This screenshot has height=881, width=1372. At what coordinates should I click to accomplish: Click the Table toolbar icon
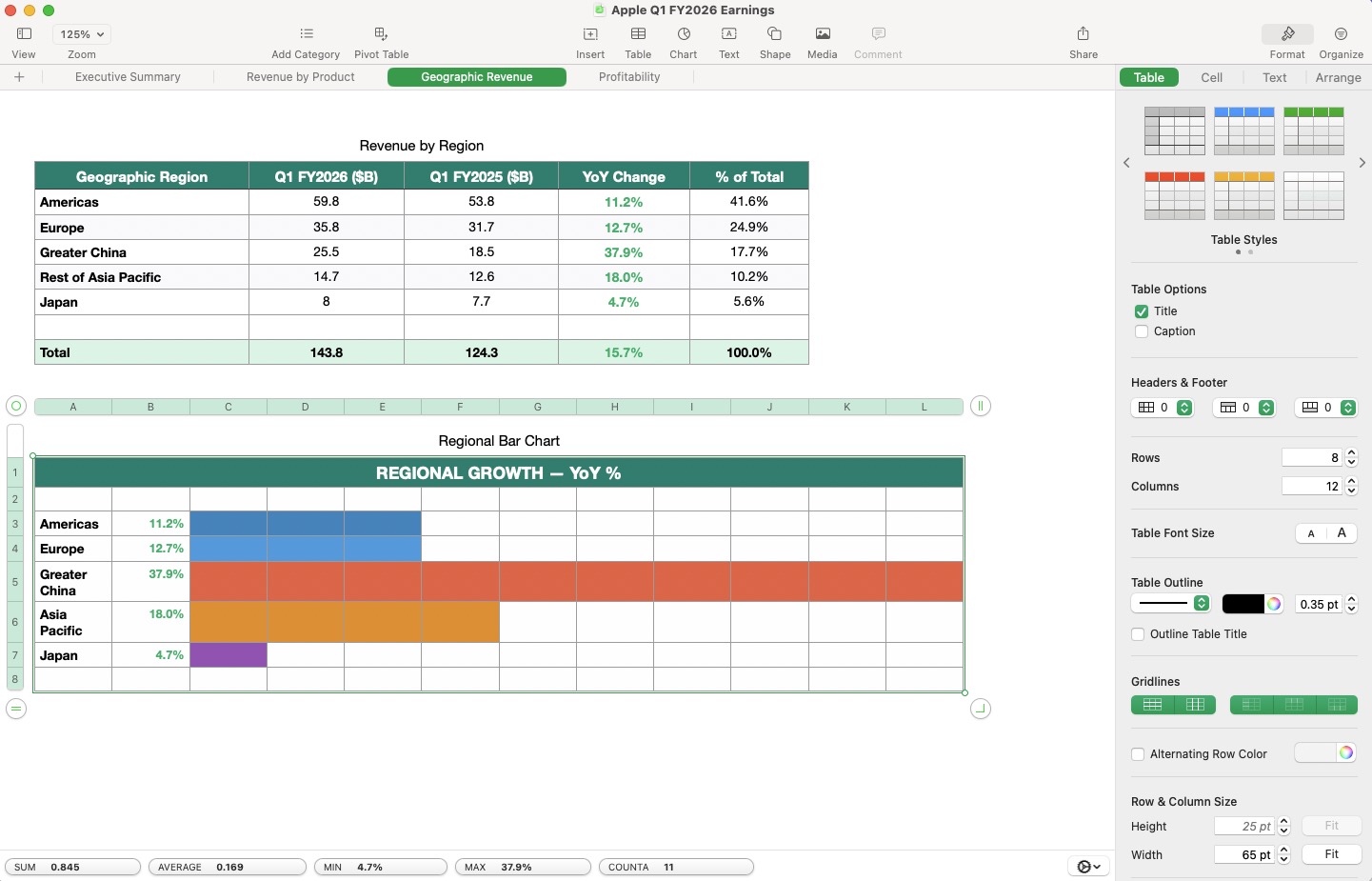coord(638,34)
